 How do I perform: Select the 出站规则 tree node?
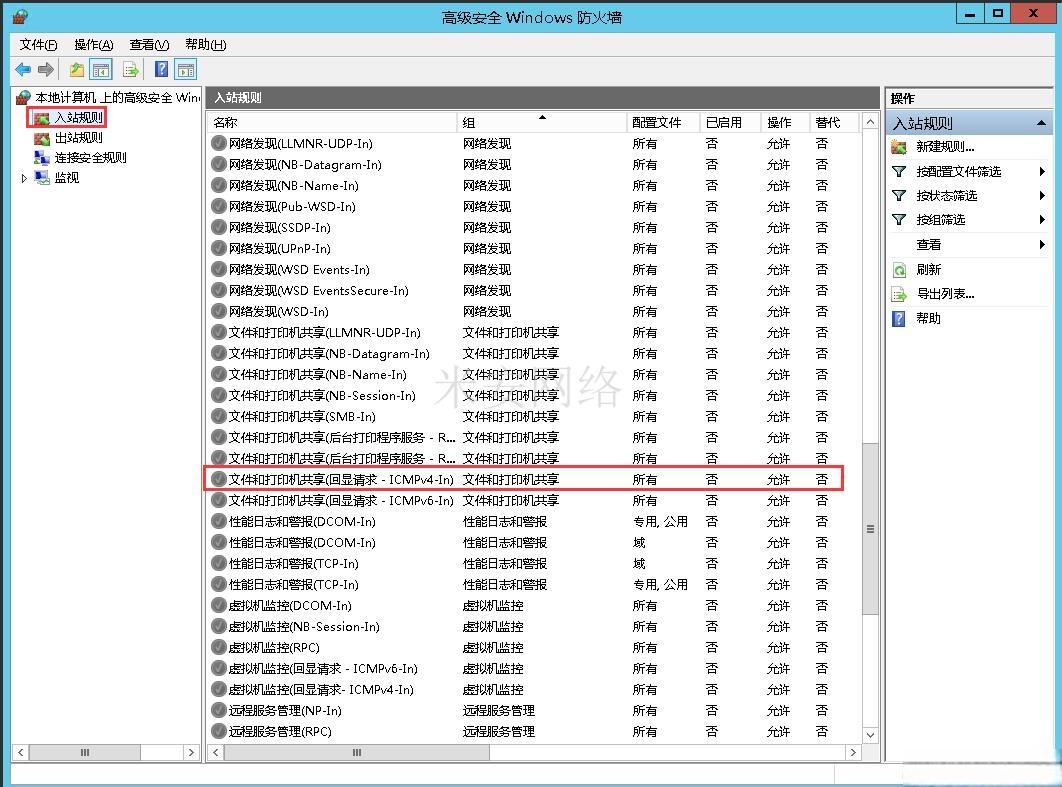coord(78,138)
